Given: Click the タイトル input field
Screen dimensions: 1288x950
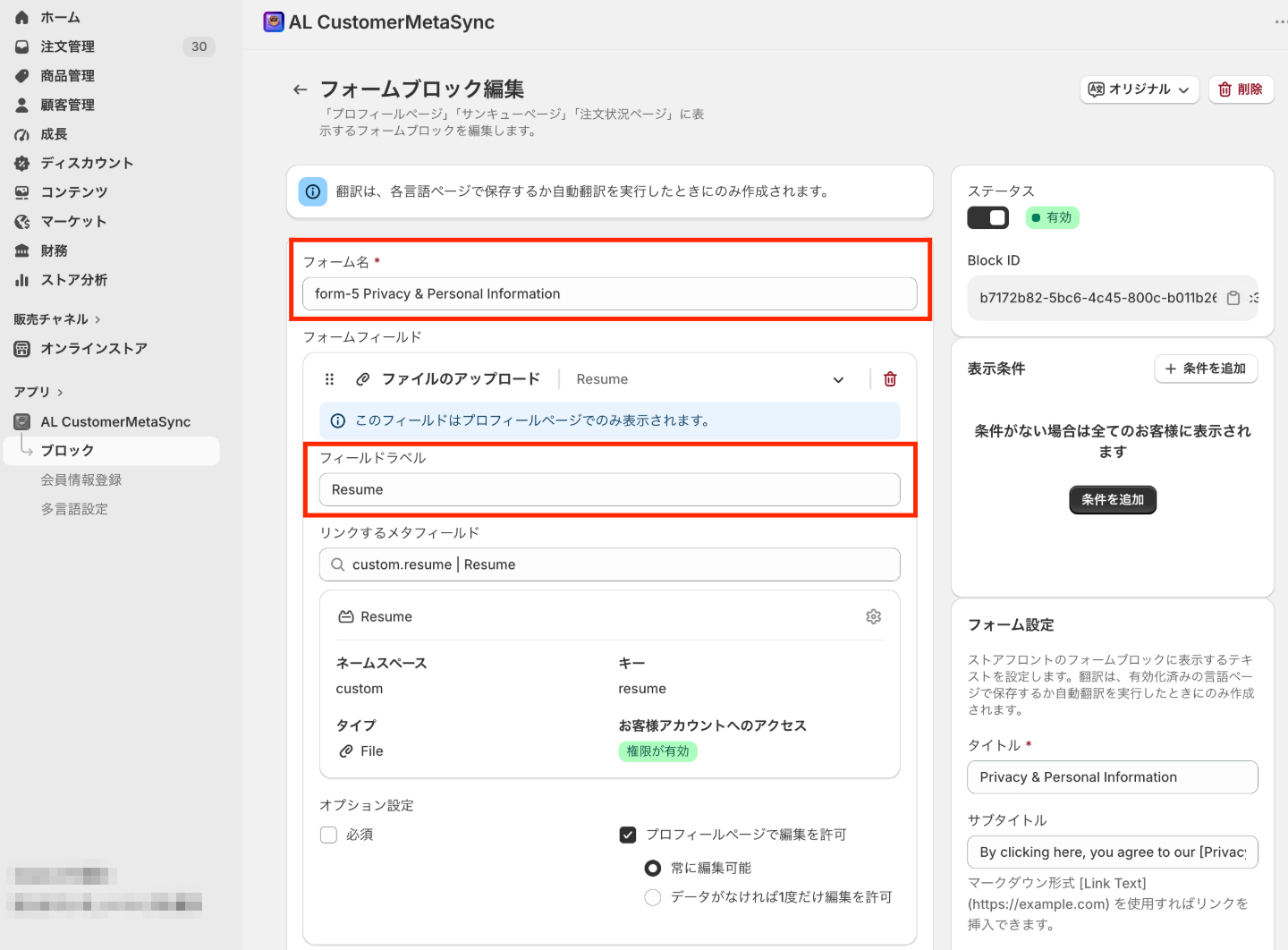Looking at the screenshot, I should click(x=1113, y=777).
